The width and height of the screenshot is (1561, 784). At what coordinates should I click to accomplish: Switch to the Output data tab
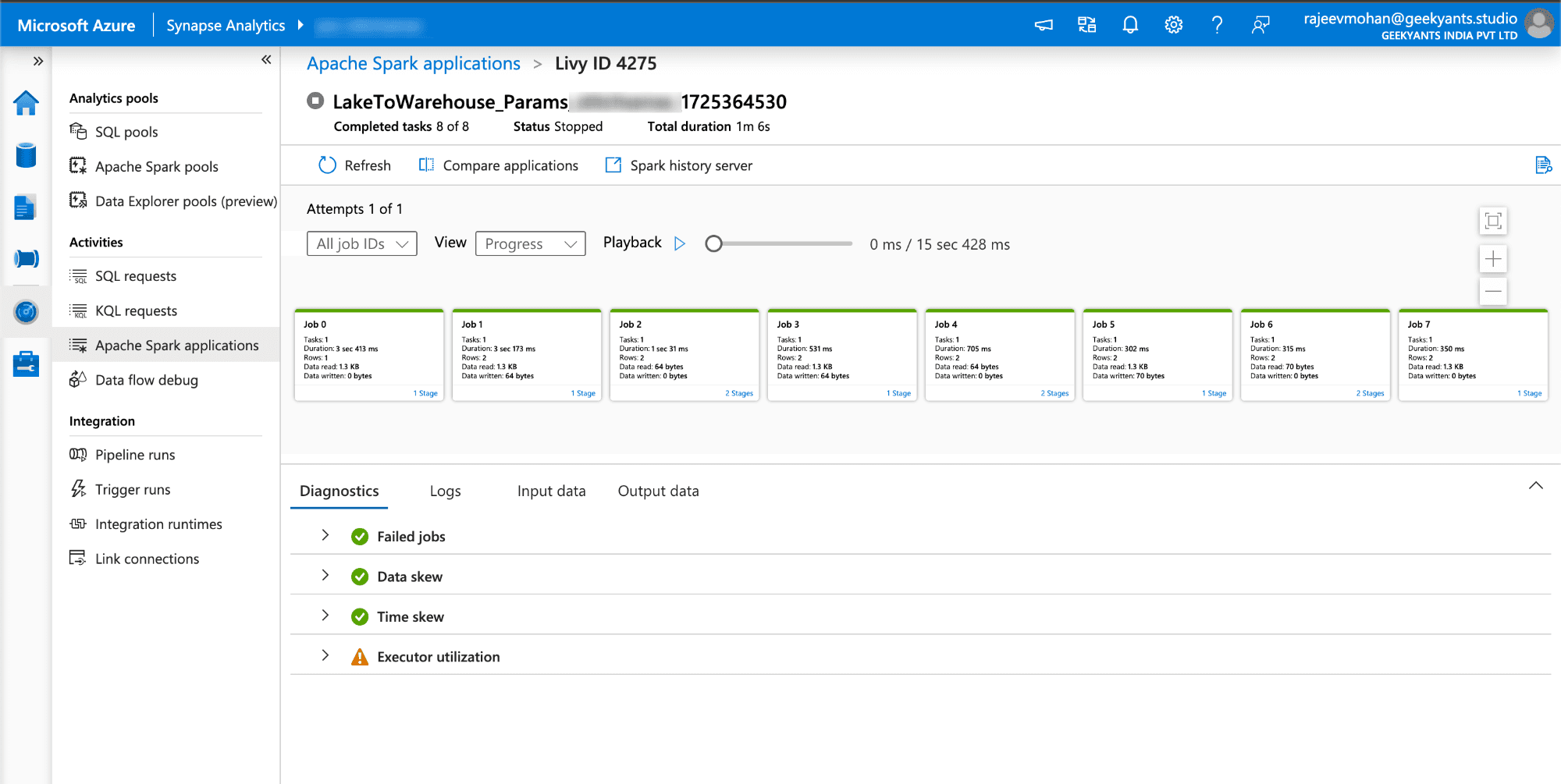659,491
